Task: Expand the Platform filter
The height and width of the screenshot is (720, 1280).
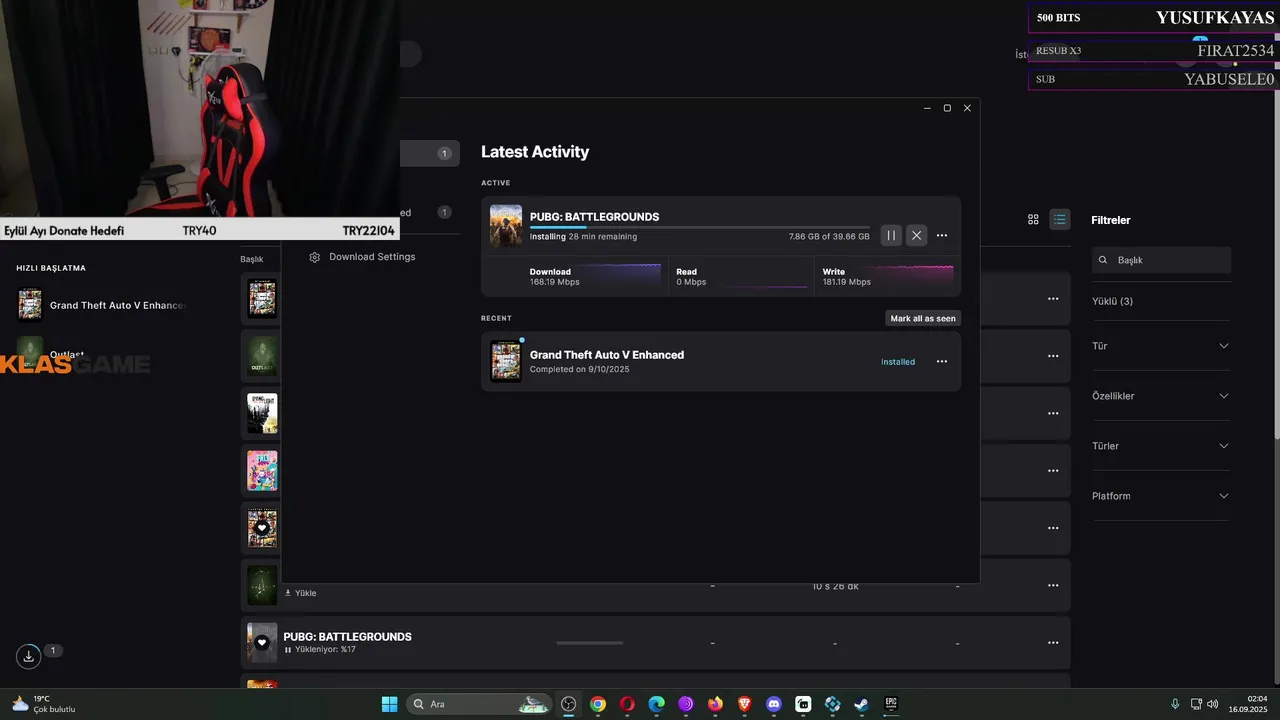Action: [x=1160, y=496]
